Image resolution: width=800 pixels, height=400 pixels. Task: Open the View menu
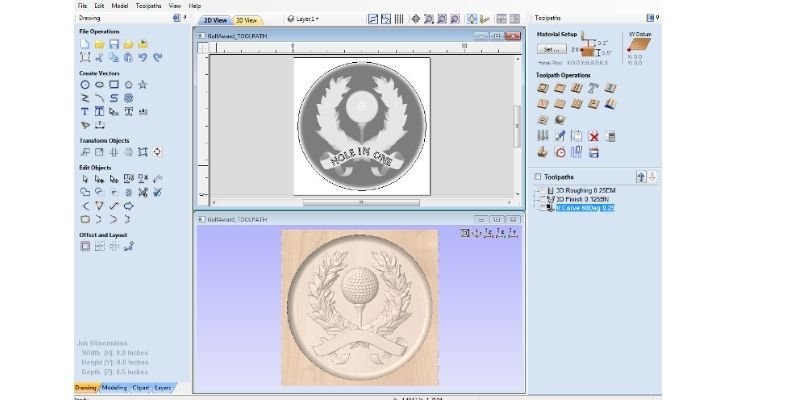pos(175,6)
